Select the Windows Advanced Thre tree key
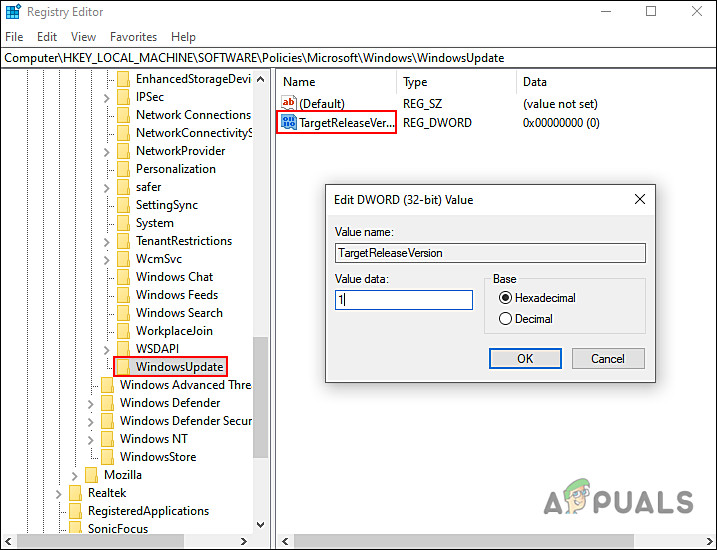The image size is (717, 550). [186, 384]
